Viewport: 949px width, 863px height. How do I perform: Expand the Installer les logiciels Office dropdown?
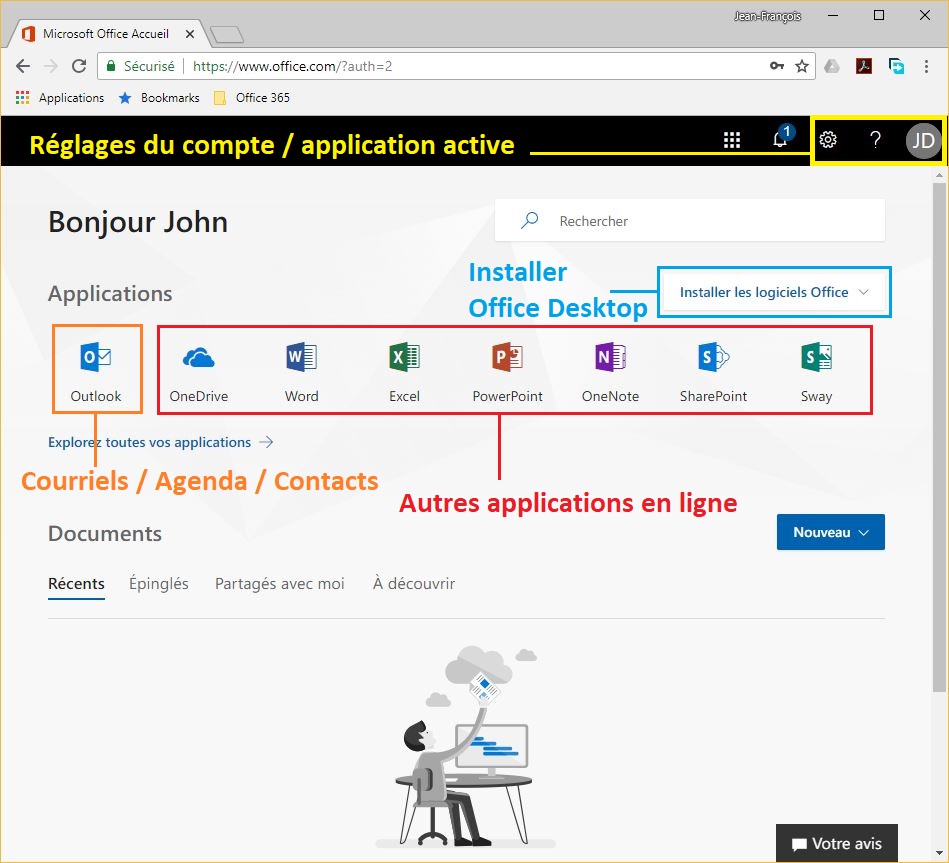tap(773, 293)
